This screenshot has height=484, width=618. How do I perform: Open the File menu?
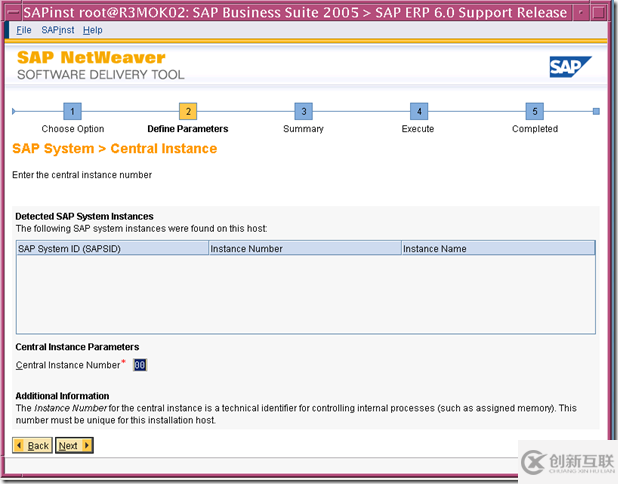pos(24,30)
